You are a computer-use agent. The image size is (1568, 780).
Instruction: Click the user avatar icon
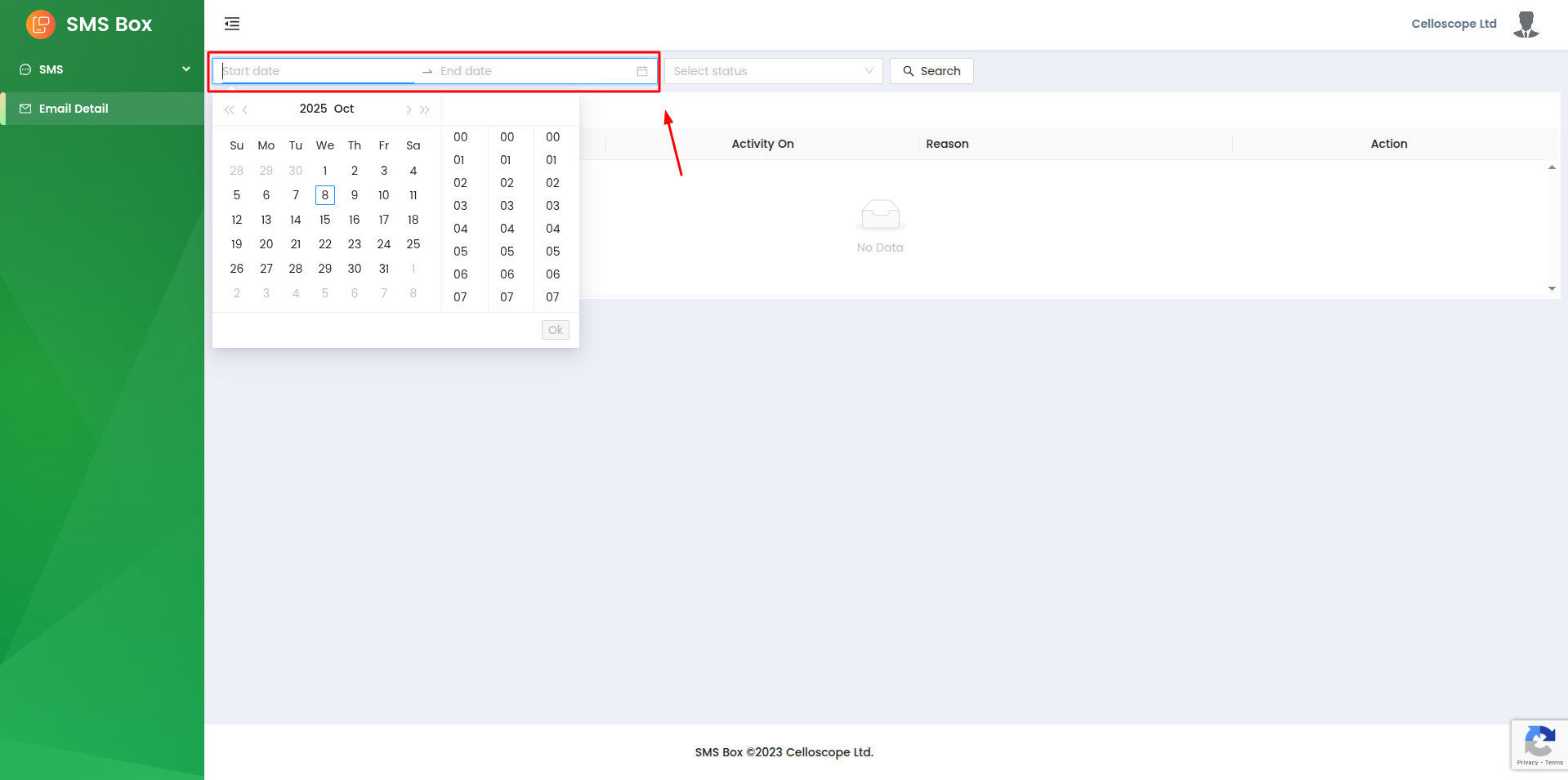[x=1526, y=25]
